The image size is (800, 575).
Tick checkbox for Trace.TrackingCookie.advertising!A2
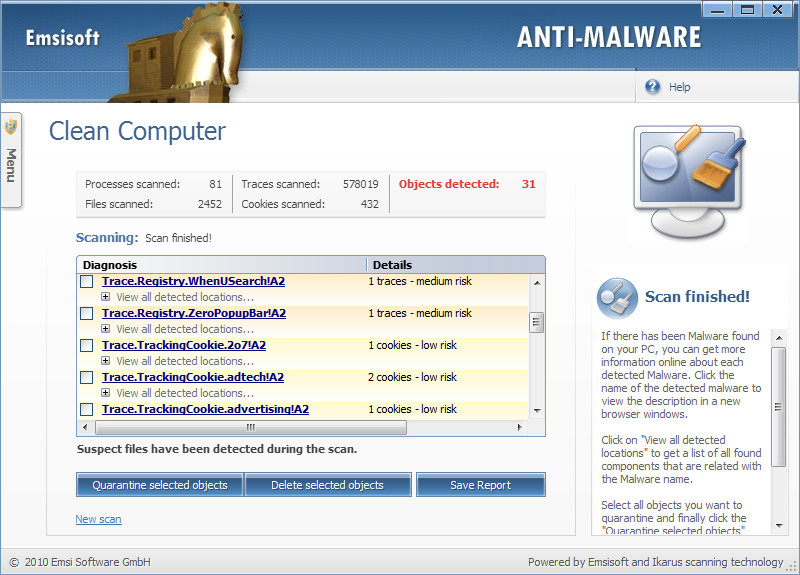[x=87, y=409]
